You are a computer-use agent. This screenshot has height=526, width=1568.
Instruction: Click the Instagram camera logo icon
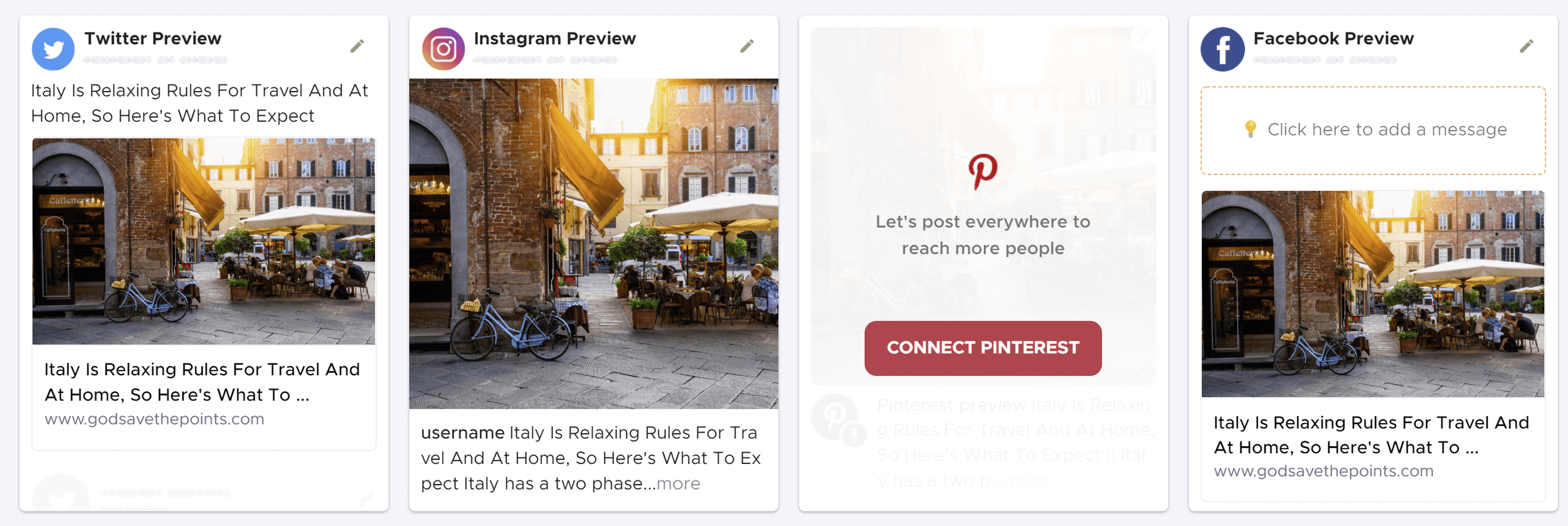443,49
